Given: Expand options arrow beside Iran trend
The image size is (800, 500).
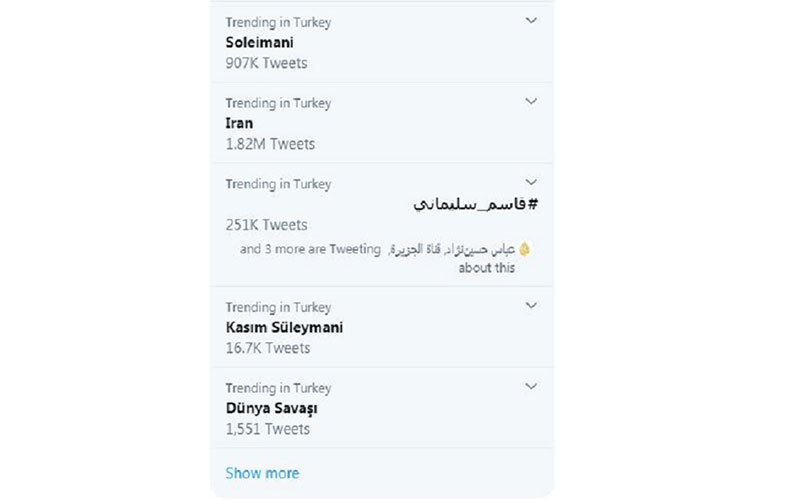Looking at the screenshot, I should point(531,101).
